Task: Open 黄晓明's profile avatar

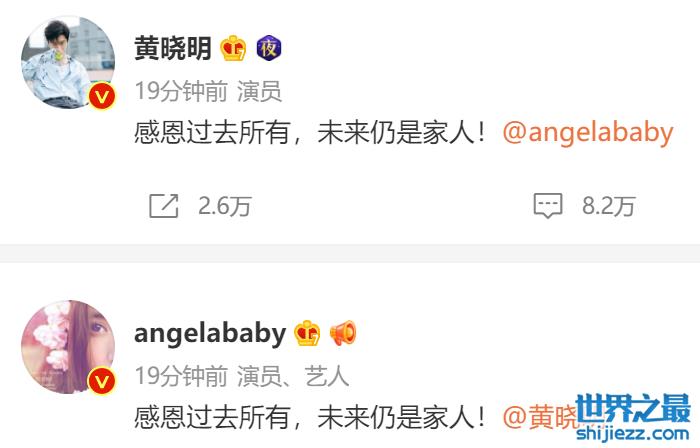Action: click(68, 62)
